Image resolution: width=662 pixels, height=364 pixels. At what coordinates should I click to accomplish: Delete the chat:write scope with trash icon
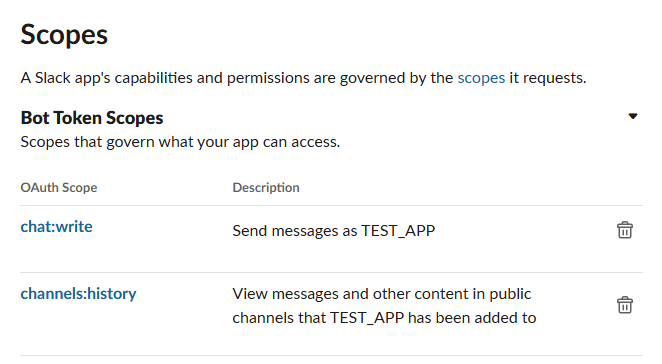[624, 230]
